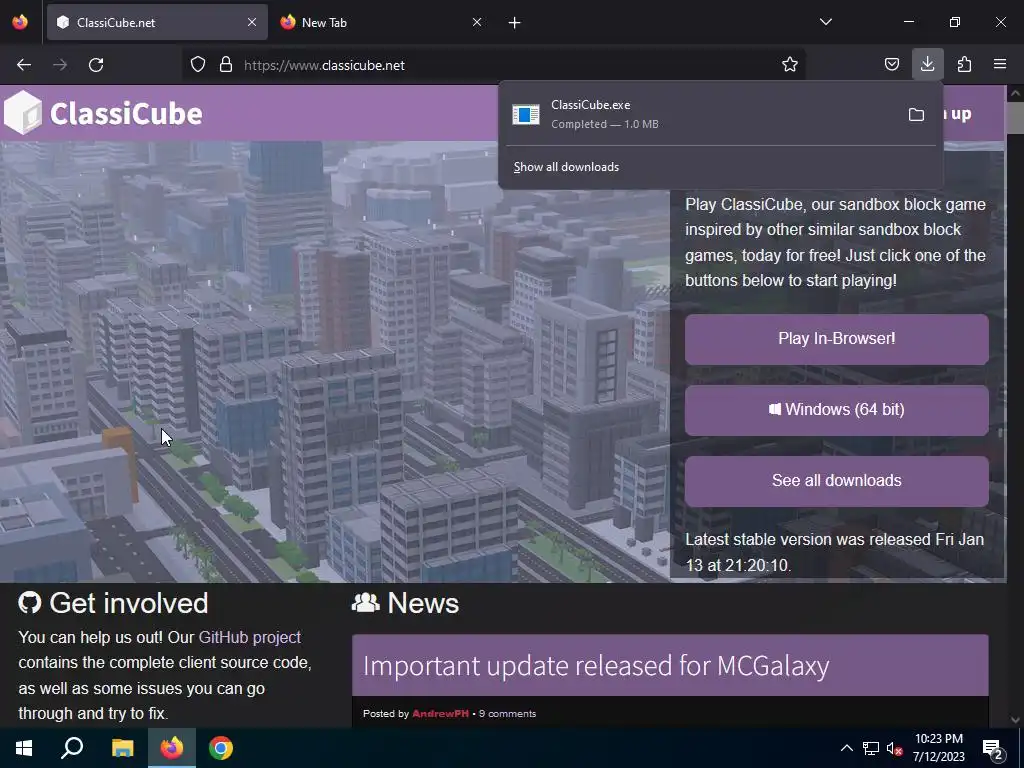This screenshot has height=768, width=1024.
Task: Open the Windows Start menu
Action: point(24,748)
